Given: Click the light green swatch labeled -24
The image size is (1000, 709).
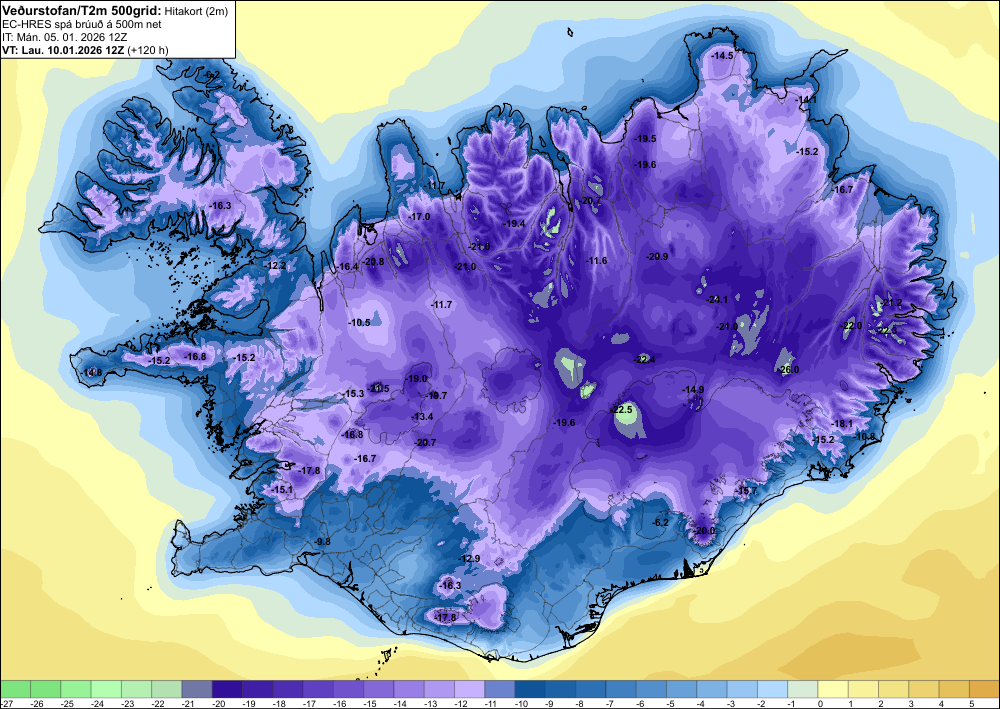Looking at the screenshot, I should [106, 689].
